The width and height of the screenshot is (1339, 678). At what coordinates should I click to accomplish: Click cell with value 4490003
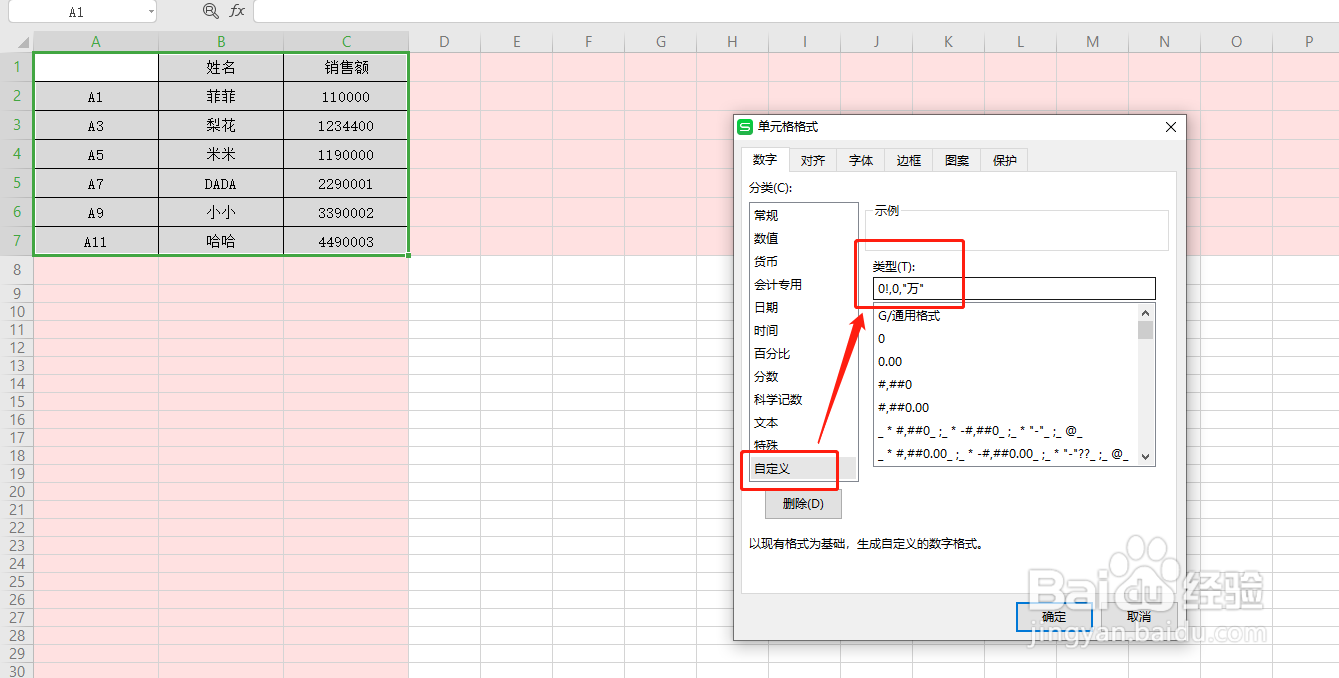[x=346, y=241]
